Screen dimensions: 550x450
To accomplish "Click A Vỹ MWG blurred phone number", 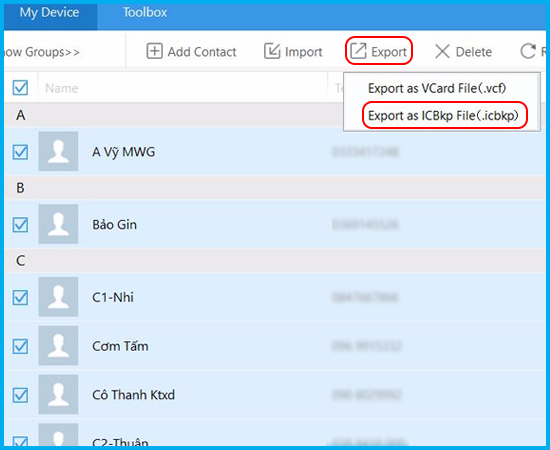I will coord(365,152).
